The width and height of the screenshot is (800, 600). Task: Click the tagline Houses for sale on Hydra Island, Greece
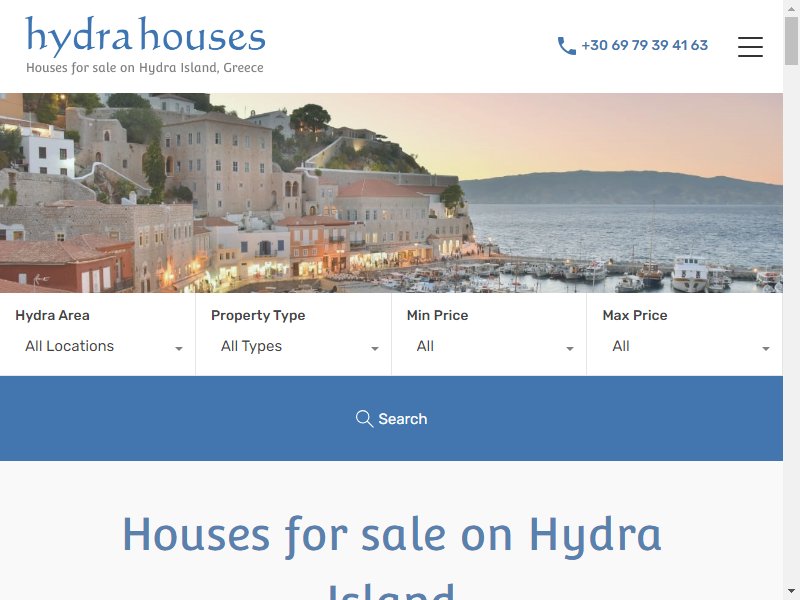click(x=145, y=68)
